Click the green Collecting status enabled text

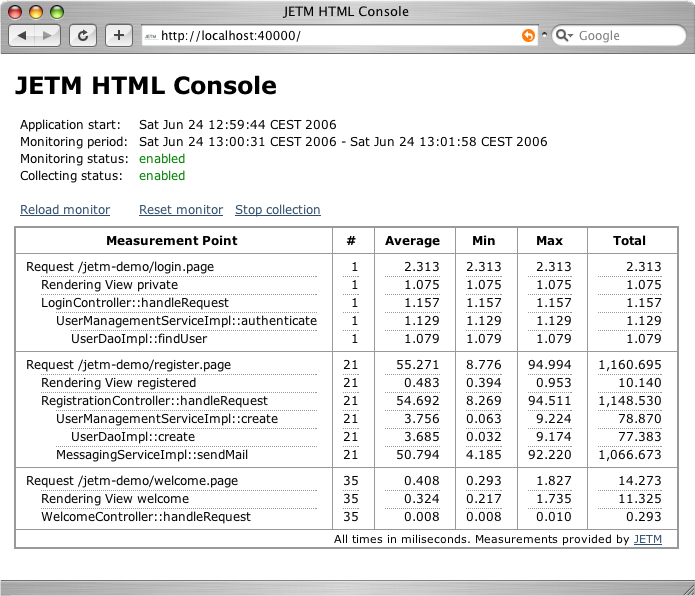pos(162,176)
